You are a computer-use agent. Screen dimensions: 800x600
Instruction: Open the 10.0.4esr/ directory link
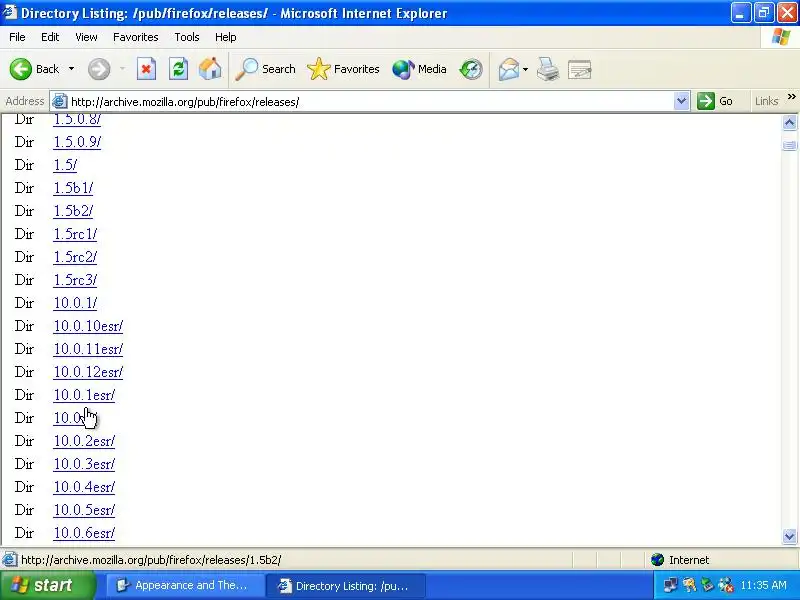click(84, 487)
